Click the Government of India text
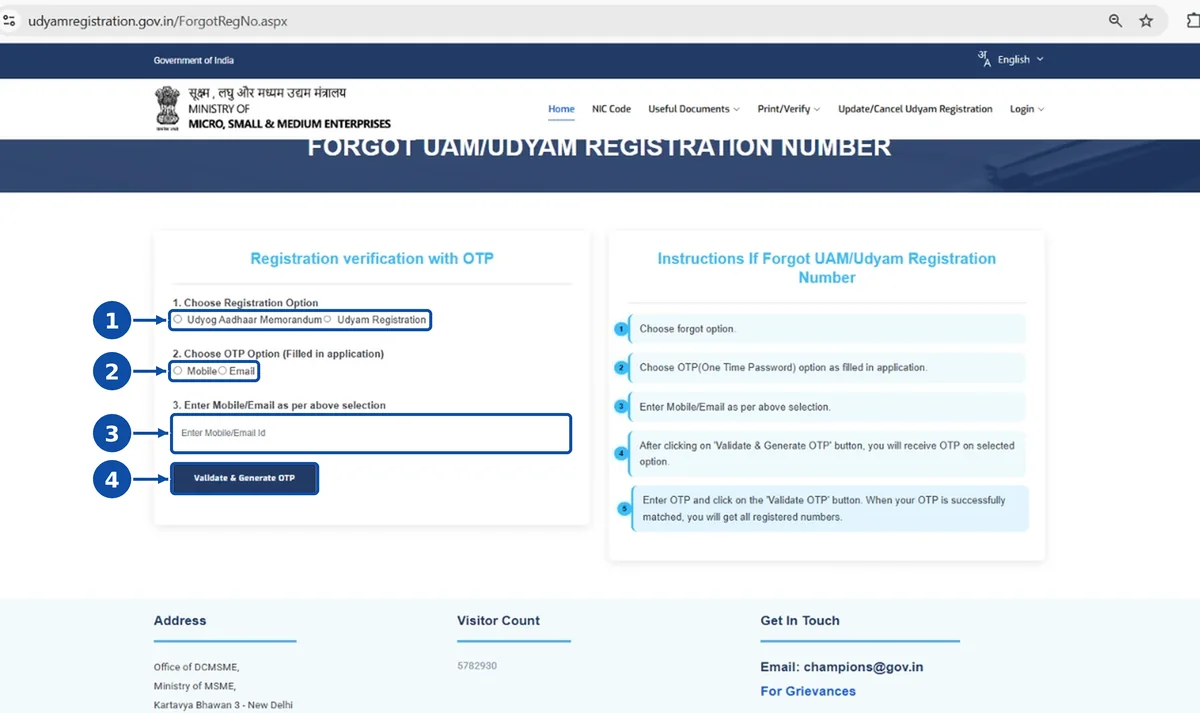Screen dimensions: 1200x713 tap(194, 60)
